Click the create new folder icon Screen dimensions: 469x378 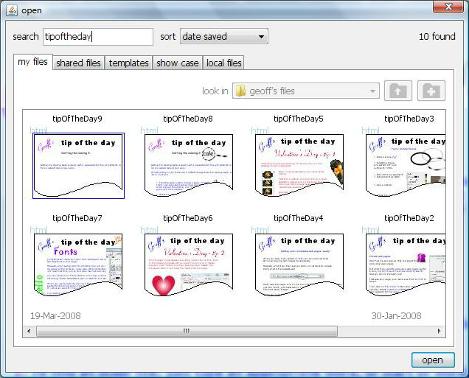(431, 91)
